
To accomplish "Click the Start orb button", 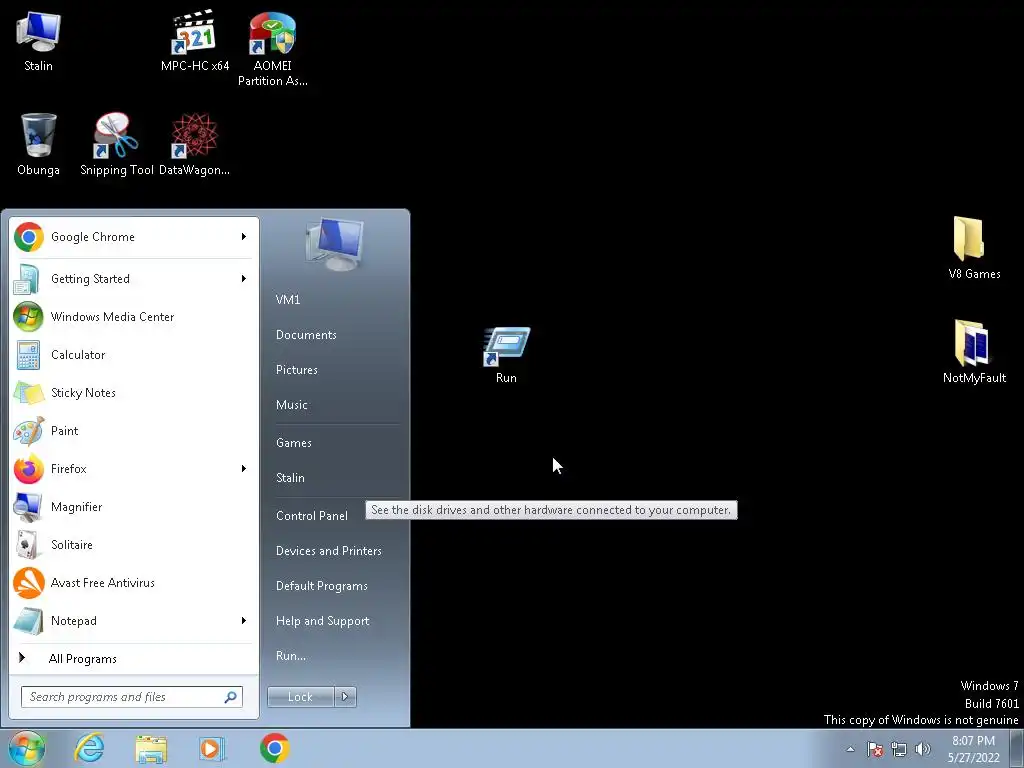I will click(26, 748).
